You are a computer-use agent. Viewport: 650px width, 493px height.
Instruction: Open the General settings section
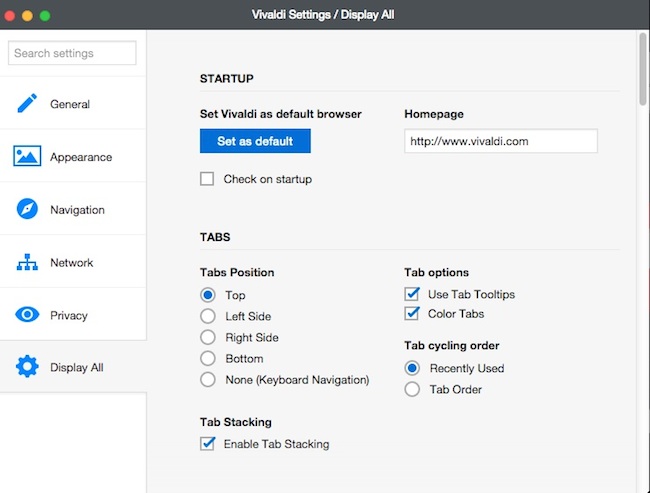73,103
